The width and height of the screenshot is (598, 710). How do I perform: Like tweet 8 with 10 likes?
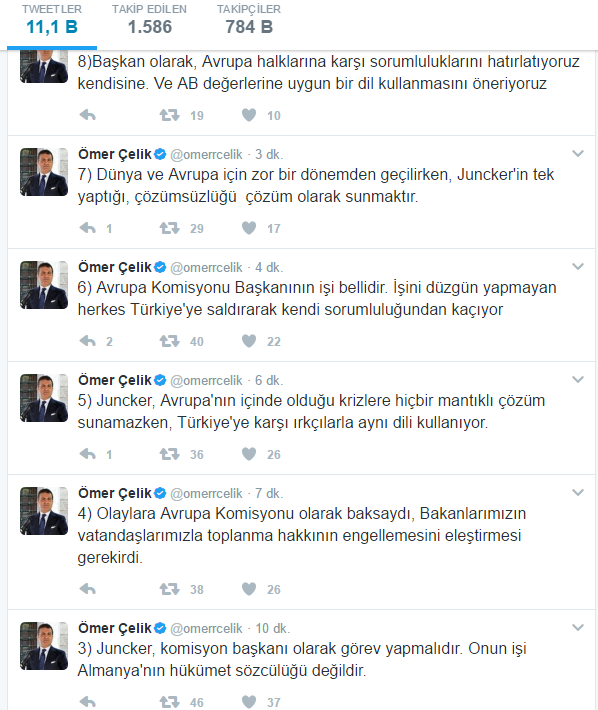pyautogui.click(x=249, y=115)
